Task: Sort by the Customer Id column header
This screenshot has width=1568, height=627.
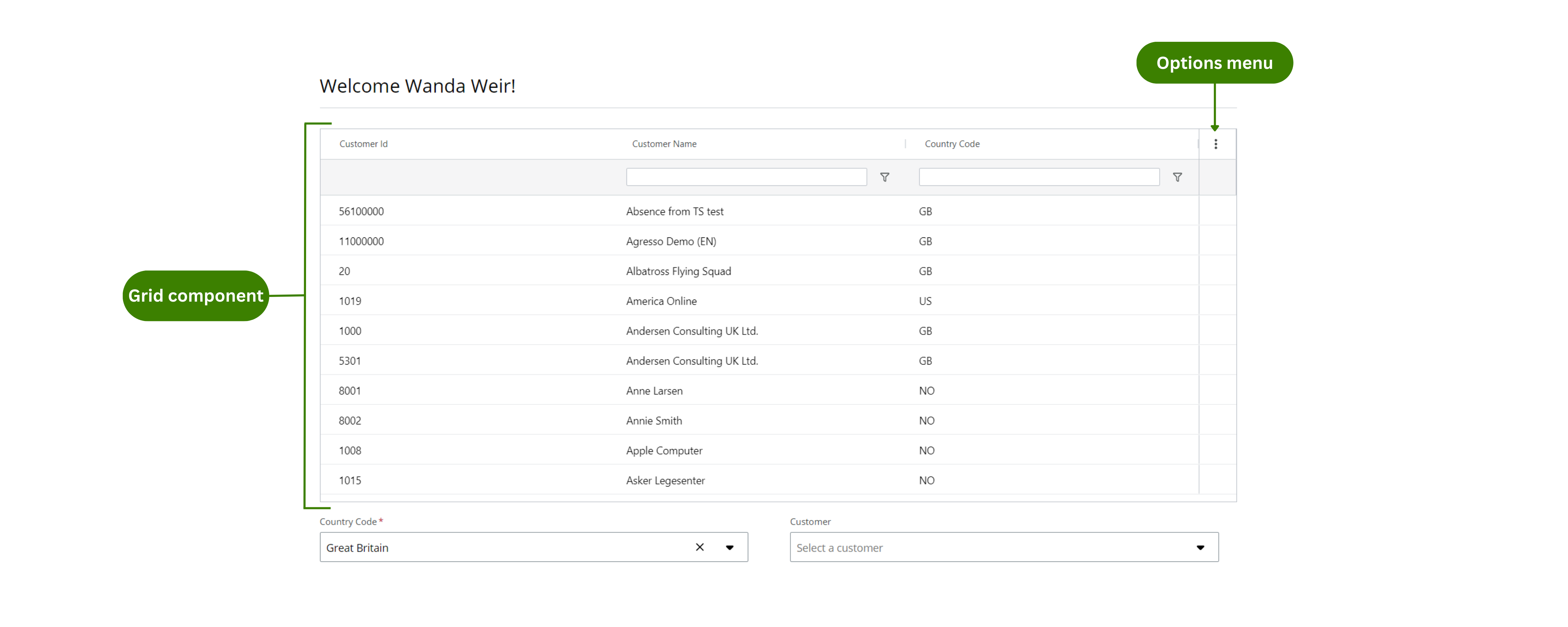Action: (363, 144)
